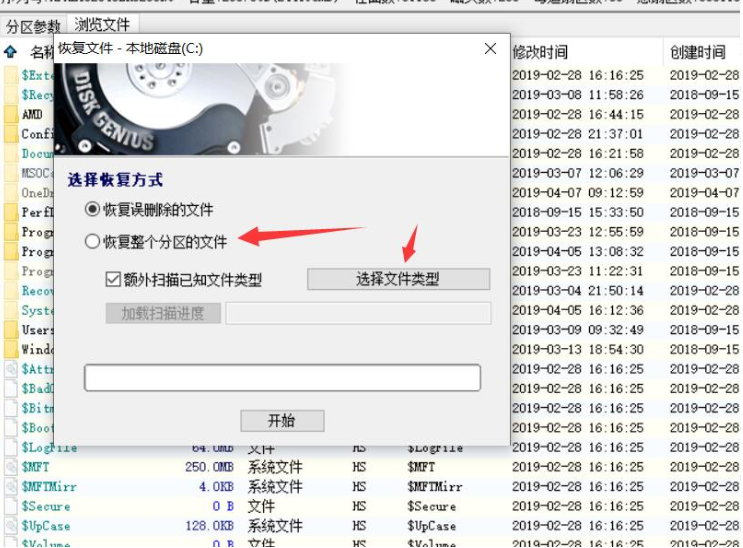Click modified time 2019-03-08 11:58:26
743x548 pixels.
click(578, 94)
